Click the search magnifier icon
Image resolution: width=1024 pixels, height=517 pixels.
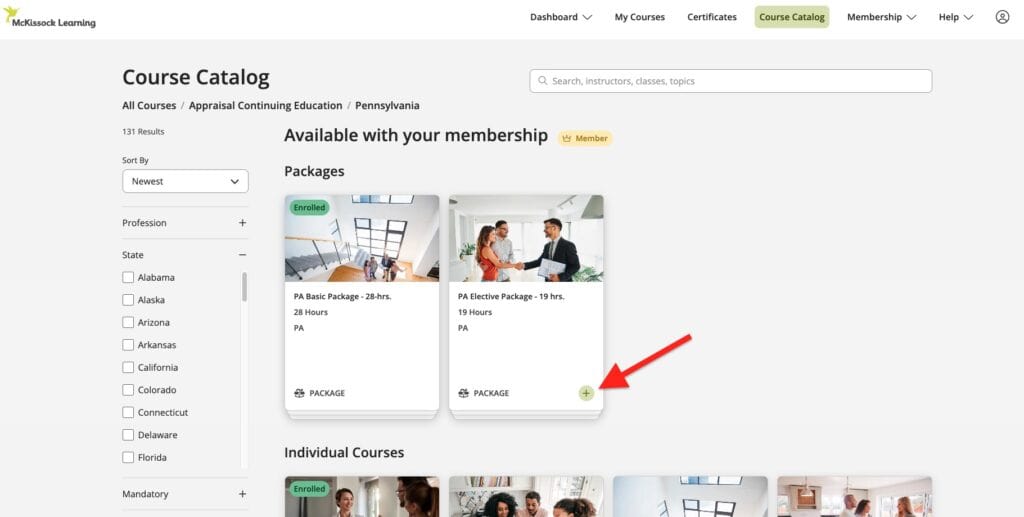pyautogui.click(x=543, y=81)
